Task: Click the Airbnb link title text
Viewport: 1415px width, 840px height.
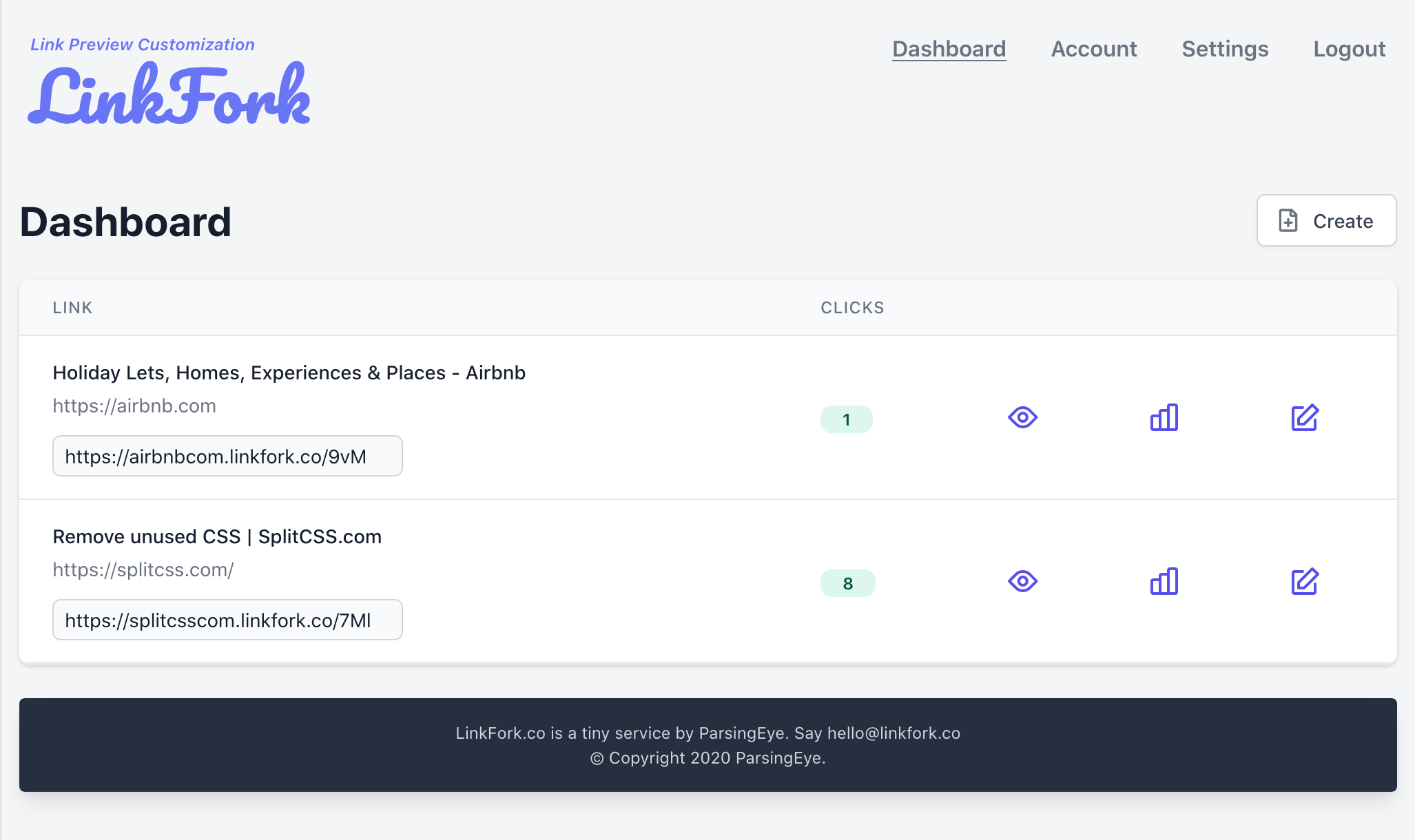Action: (289, 372)
